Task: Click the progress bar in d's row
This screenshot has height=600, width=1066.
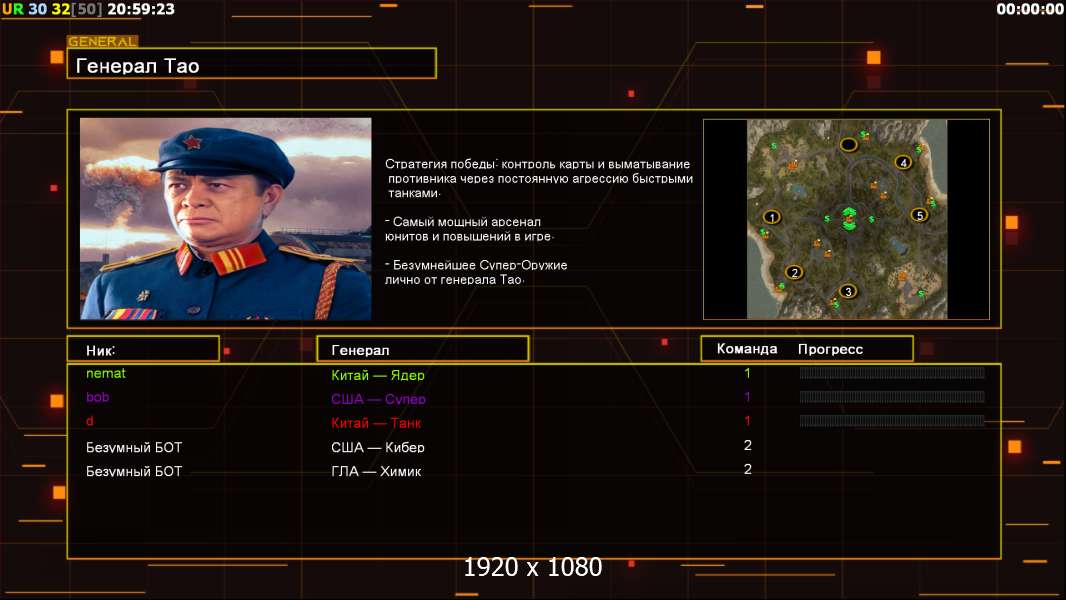Action: [892, 421]
